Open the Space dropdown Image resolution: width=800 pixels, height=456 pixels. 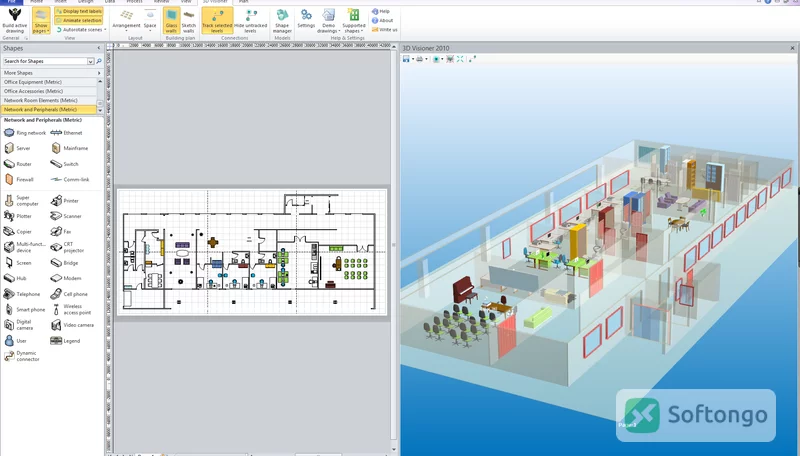(150, 20)
